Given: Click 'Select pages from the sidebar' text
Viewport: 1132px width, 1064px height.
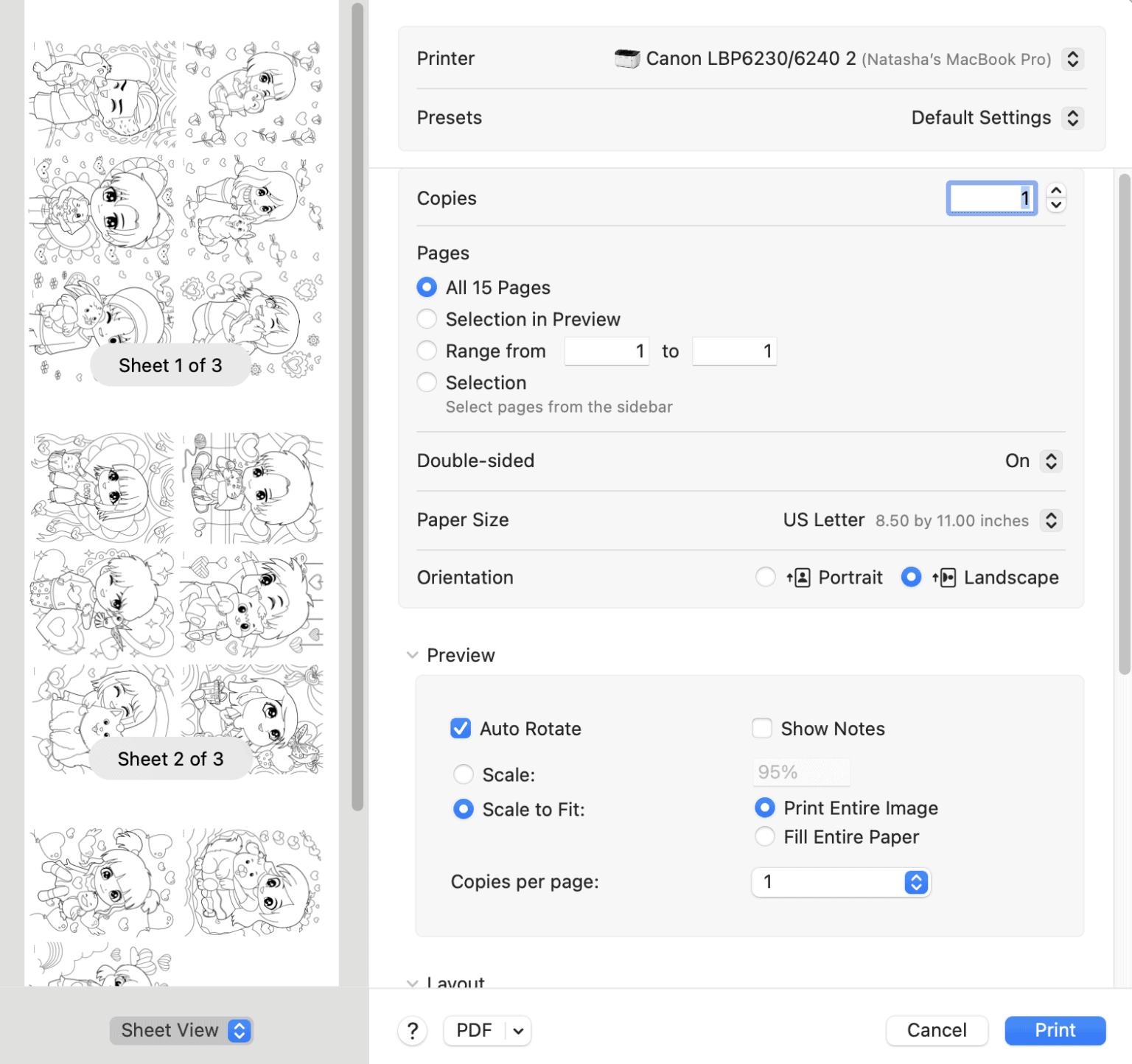Looking at the screenshot, I should click(559, 407).
